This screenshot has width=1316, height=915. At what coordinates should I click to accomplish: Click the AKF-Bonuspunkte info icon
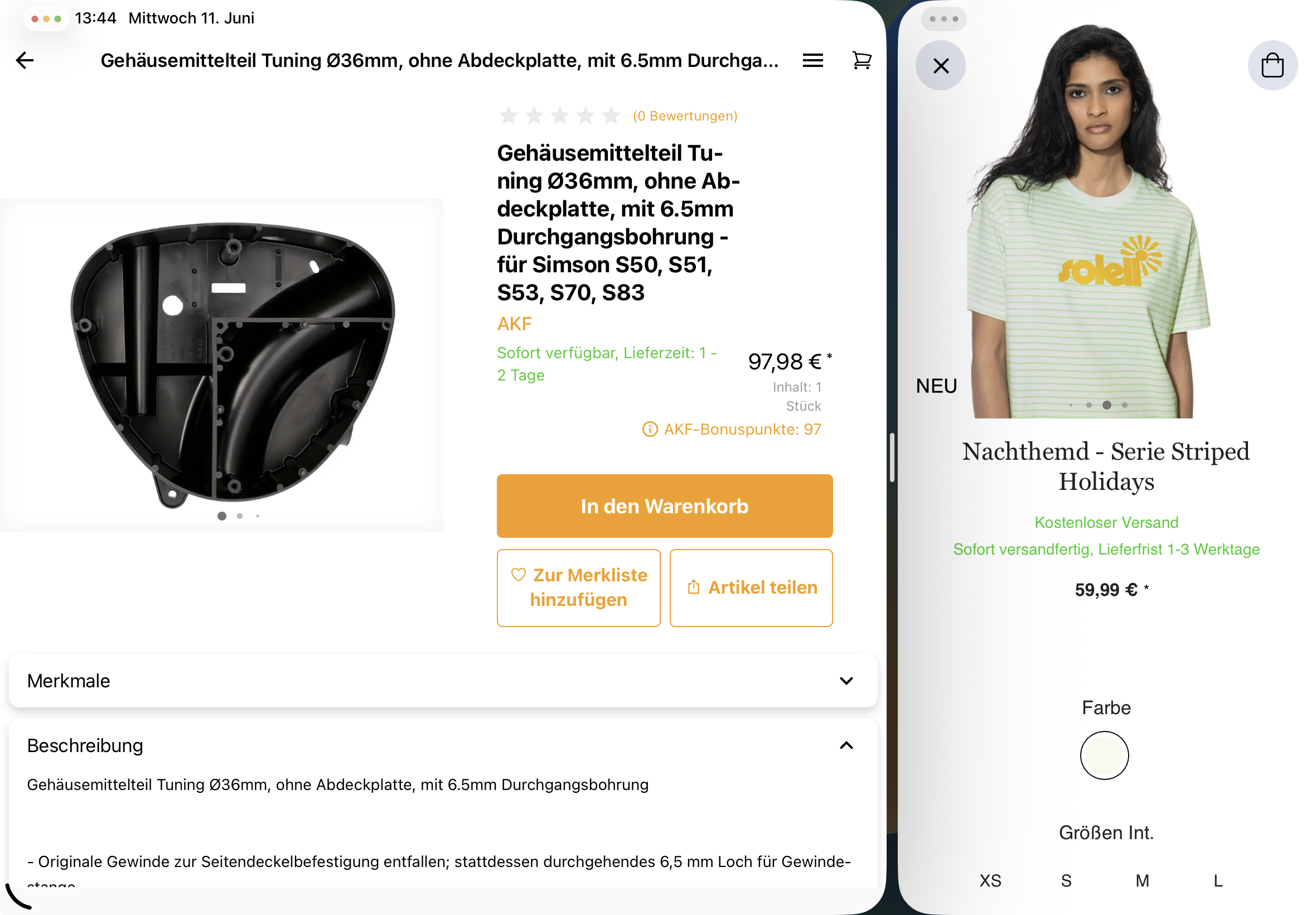[x=650, y=429]
